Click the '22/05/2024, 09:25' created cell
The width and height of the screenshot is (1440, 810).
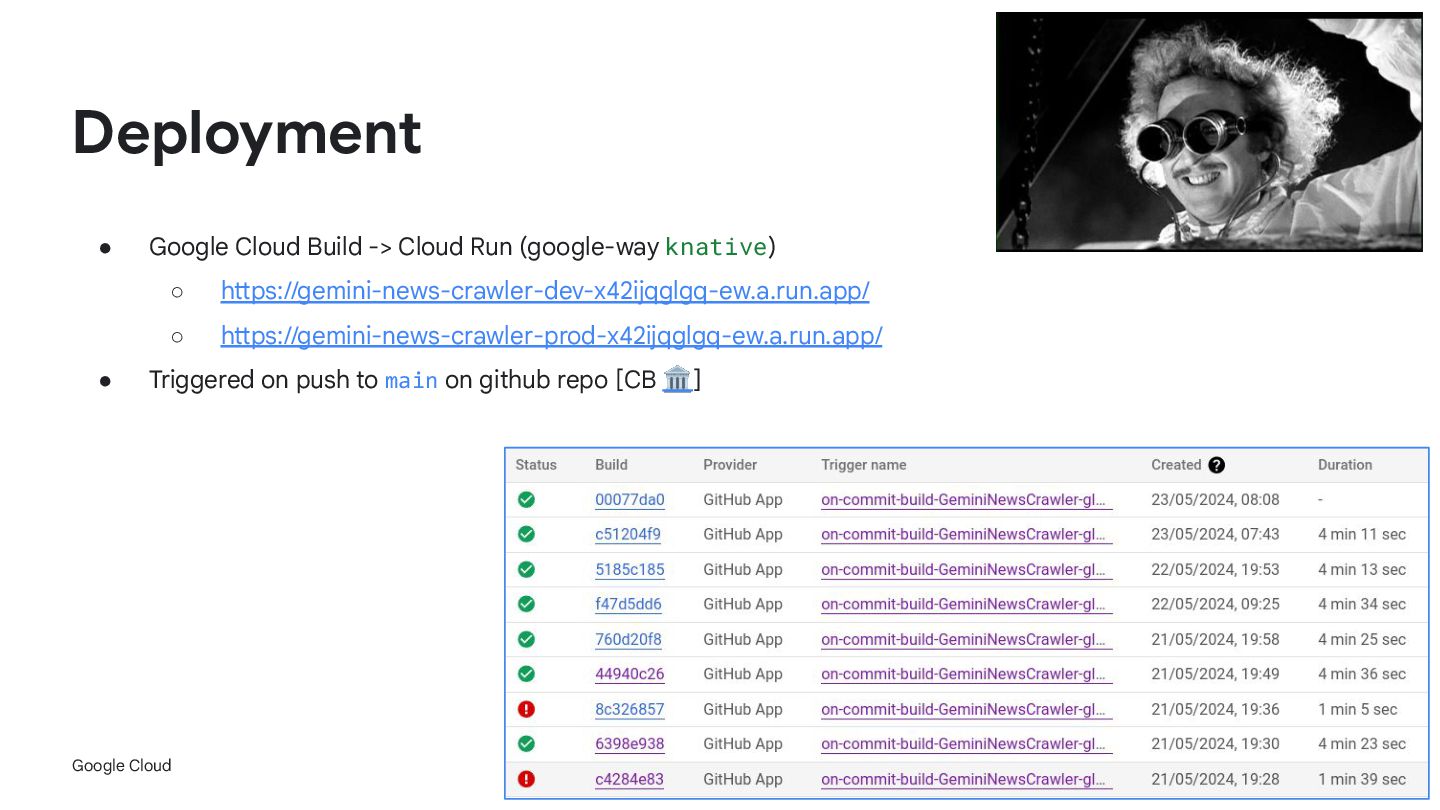tap(1215, 604)
